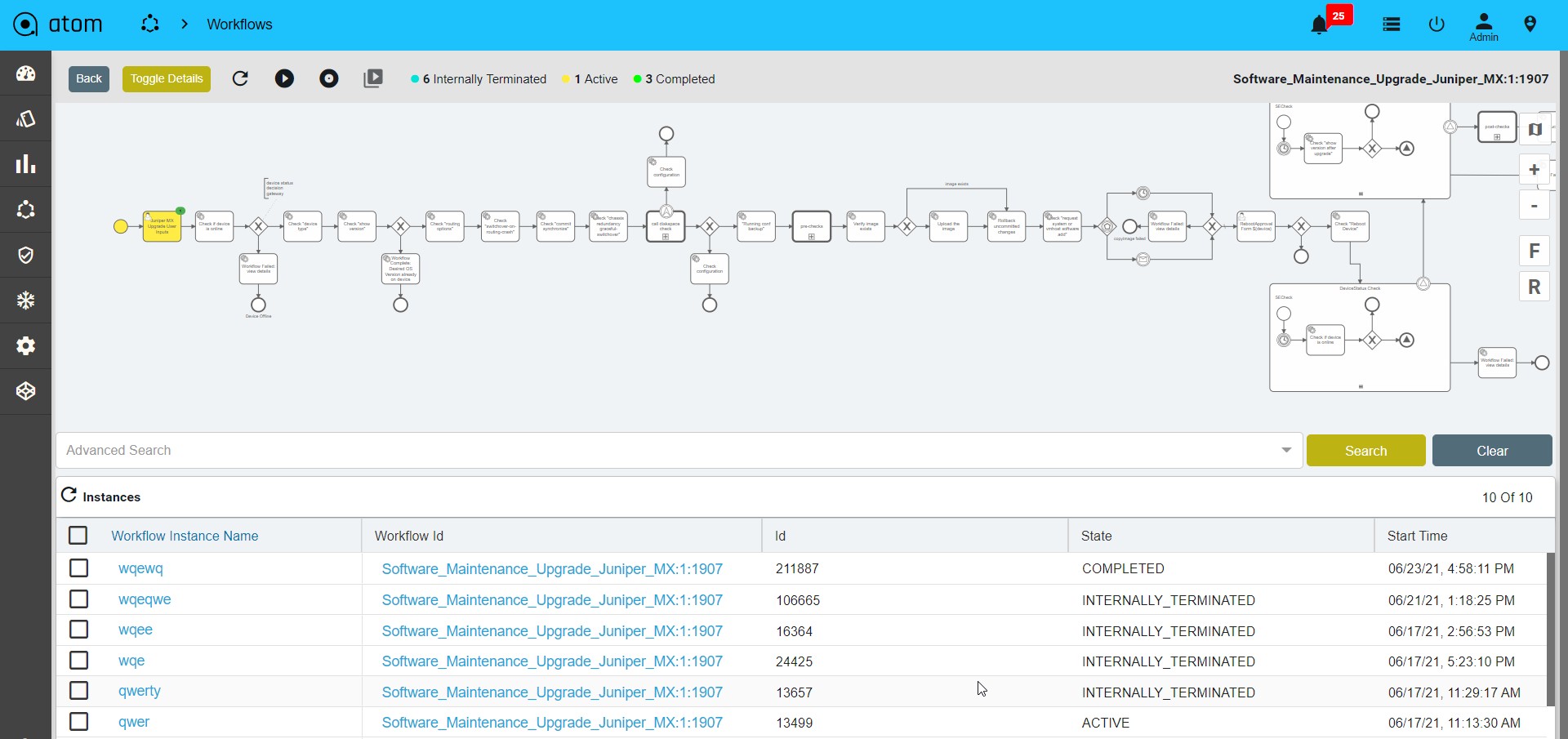Click the instances table vertical scrollbar
Screen dimensions: 1568x739
pyautogui.click(x=1551, y=629)
